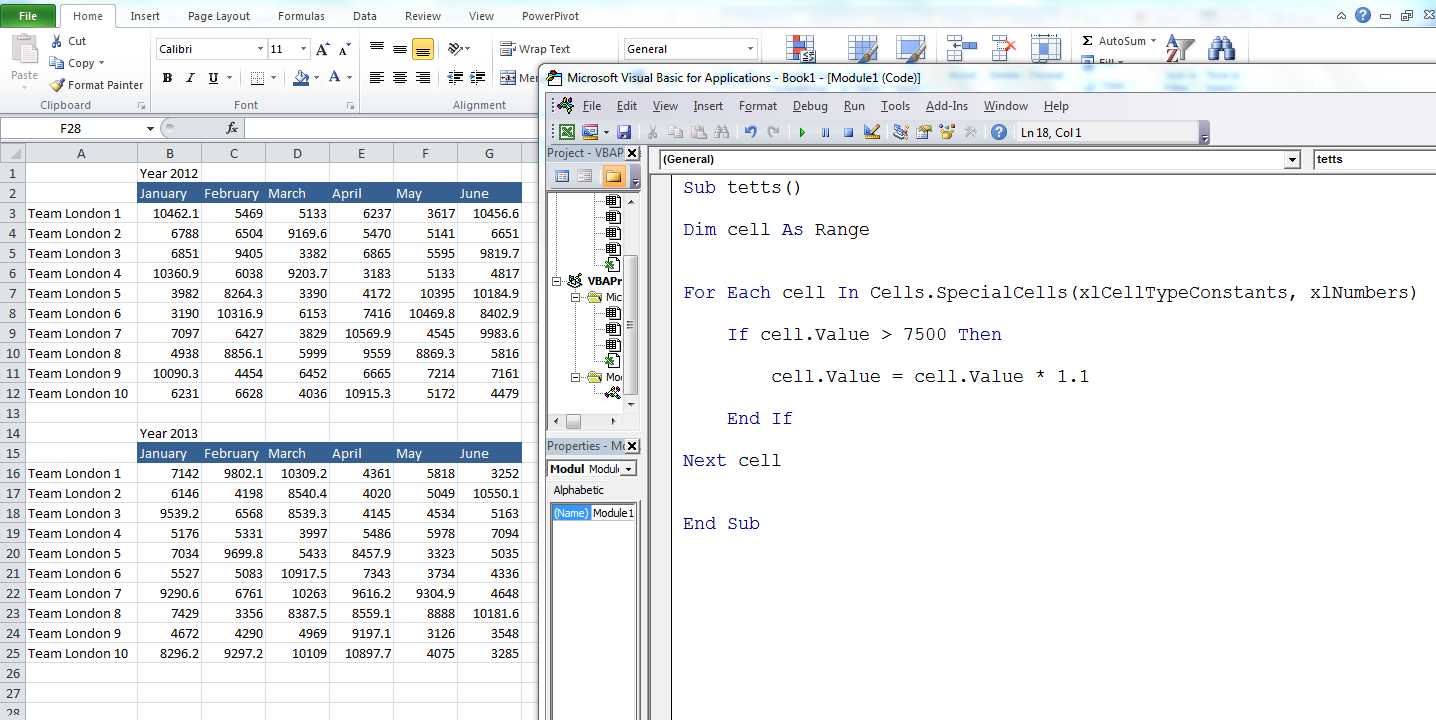Open Tools menu in VBA editor
The image size is (1436, 720).
click(x=895, y=106)
